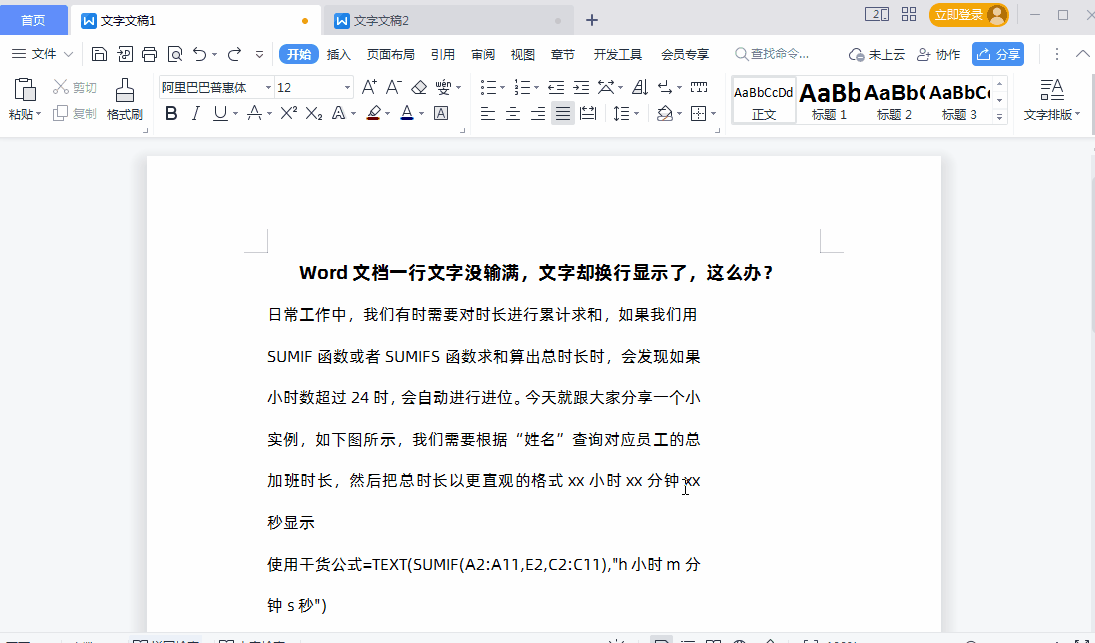Screen dimensions: 1095x643
Task: Click the Share (分享) button
Action: pyautogui.click(x=998, y=54)
